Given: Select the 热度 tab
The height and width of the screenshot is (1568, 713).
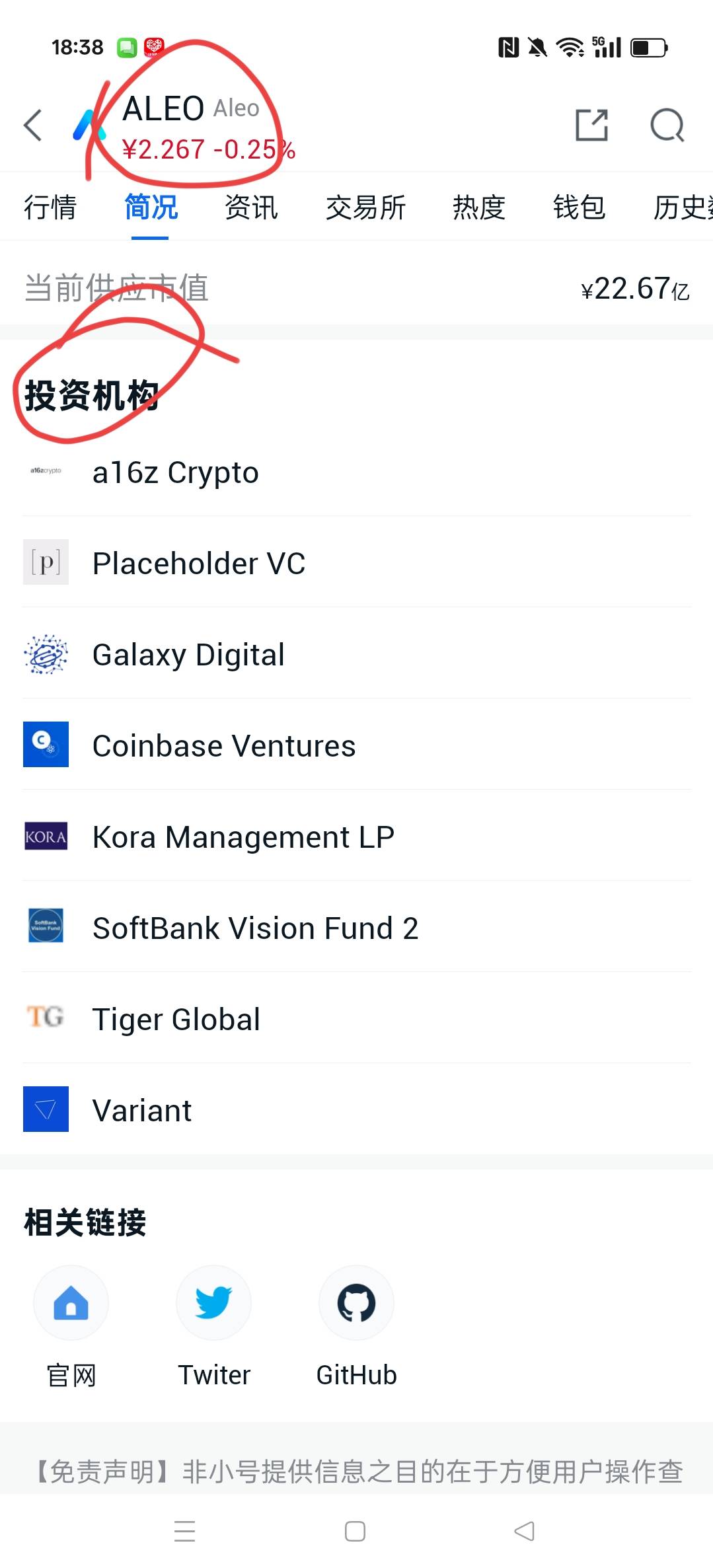Looking at the screenshot, I should (x=479, y=207).
